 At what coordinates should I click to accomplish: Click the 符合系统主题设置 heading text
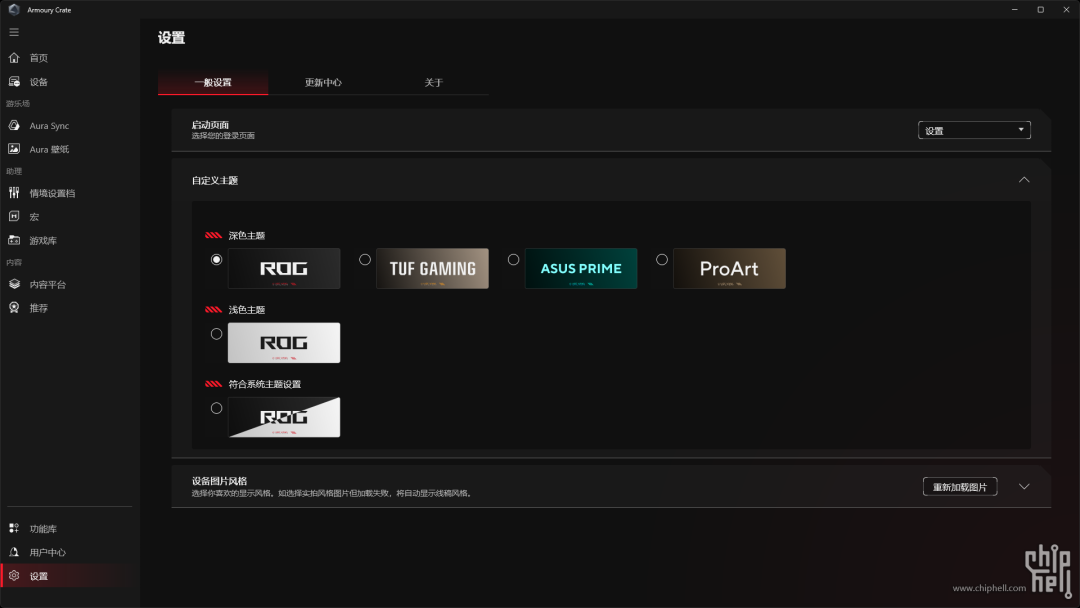tap(264, 384)
